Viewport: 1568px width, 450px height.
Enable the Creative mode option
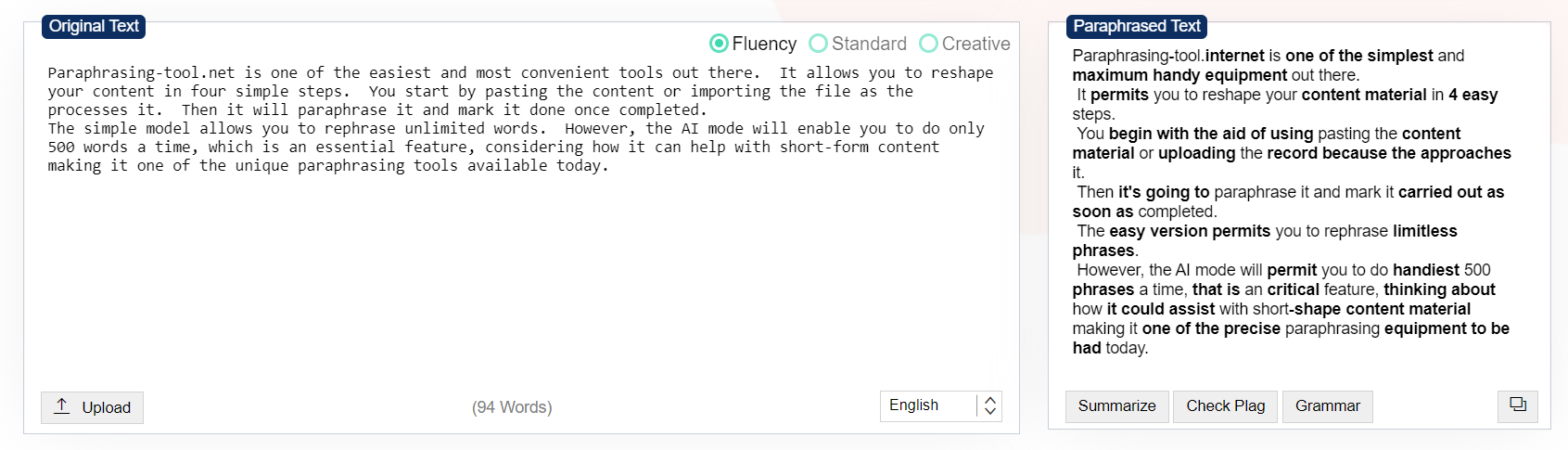click(928, 44)
